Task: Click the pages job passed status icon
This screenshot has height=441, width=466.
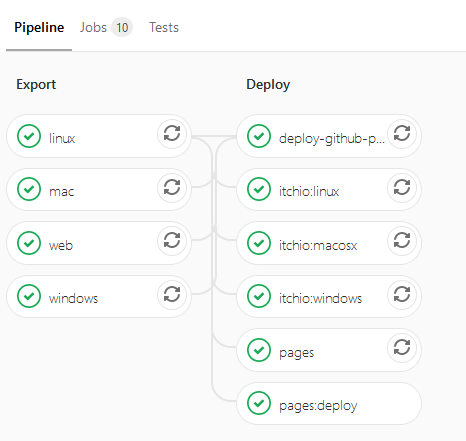Action: (259, 350)
